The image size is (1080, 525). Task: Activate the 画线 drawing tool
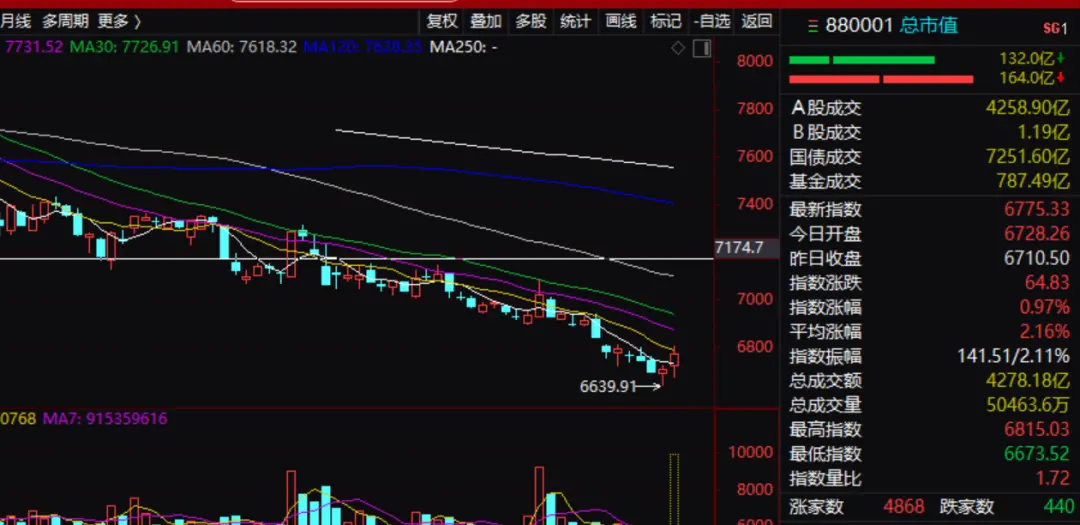point(621,20)
